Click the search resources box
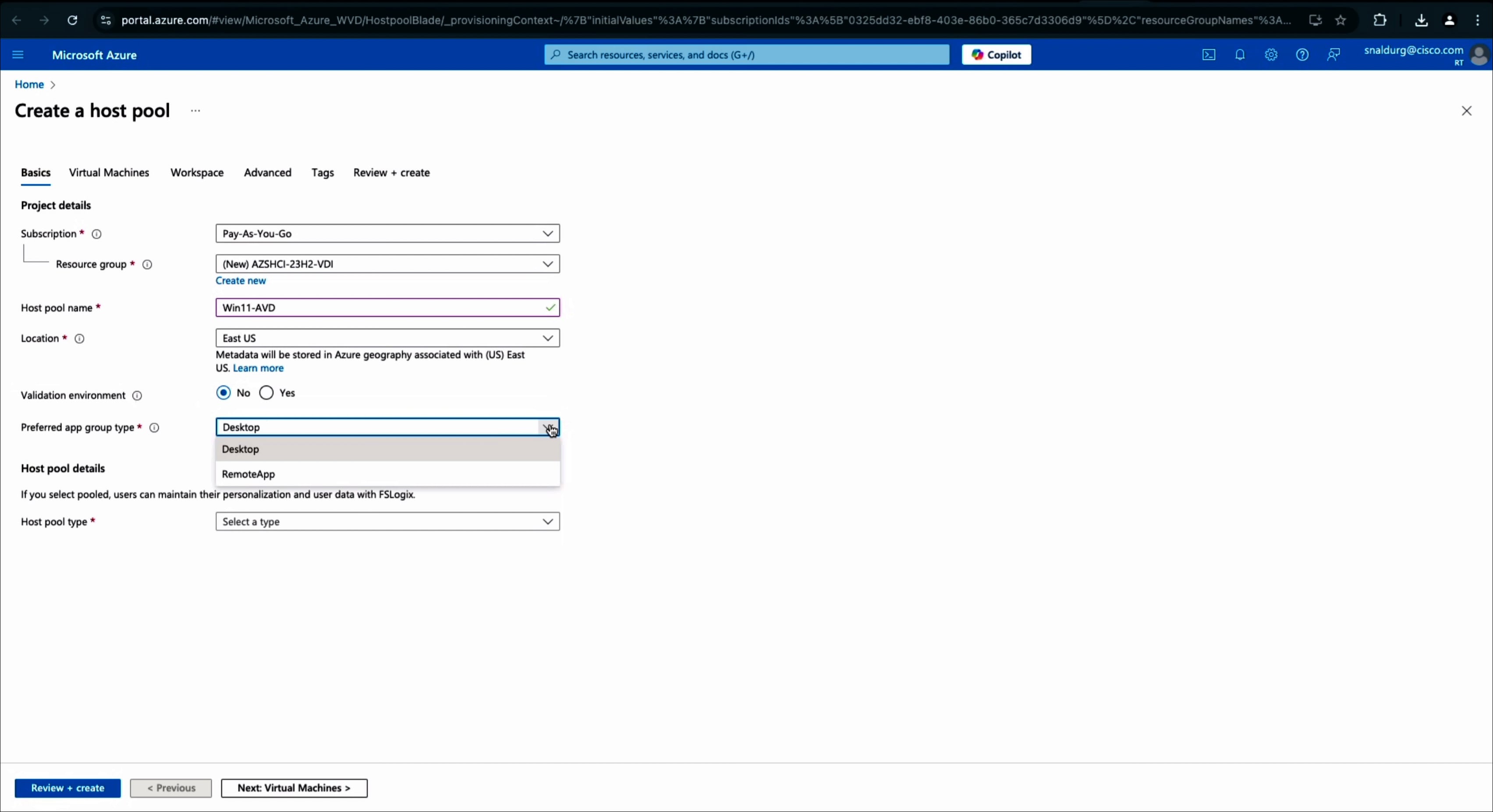This screenshot has width=1493, height=812. pos(747,54)
